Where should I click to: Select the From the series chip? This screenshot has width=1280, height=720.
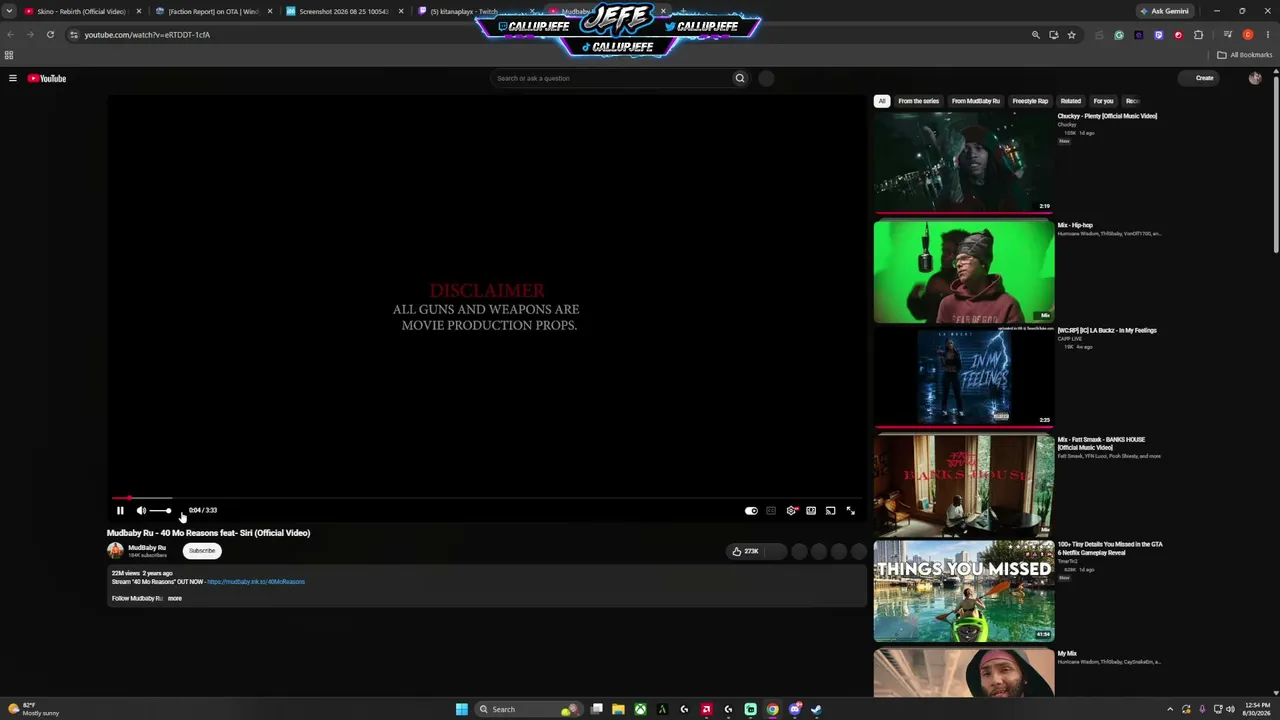(918, 101)
